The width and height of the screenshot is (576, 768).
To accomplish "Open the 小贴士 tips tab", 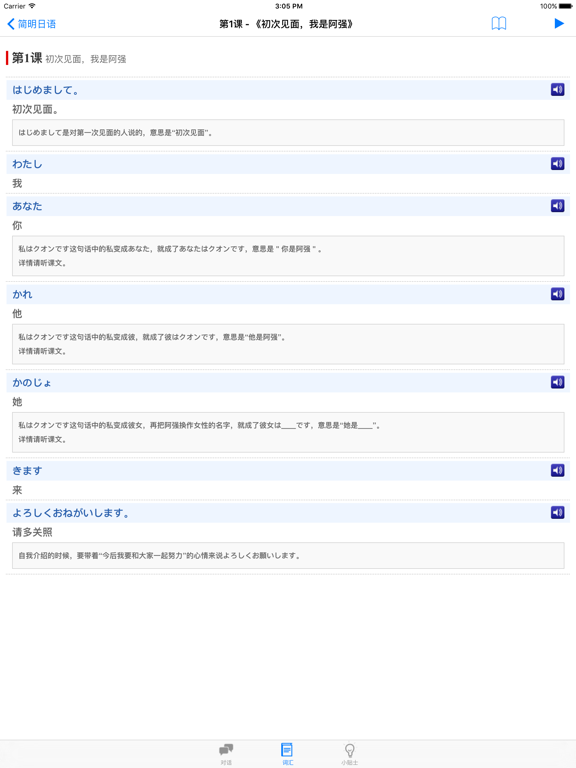I will pos(349,754).
